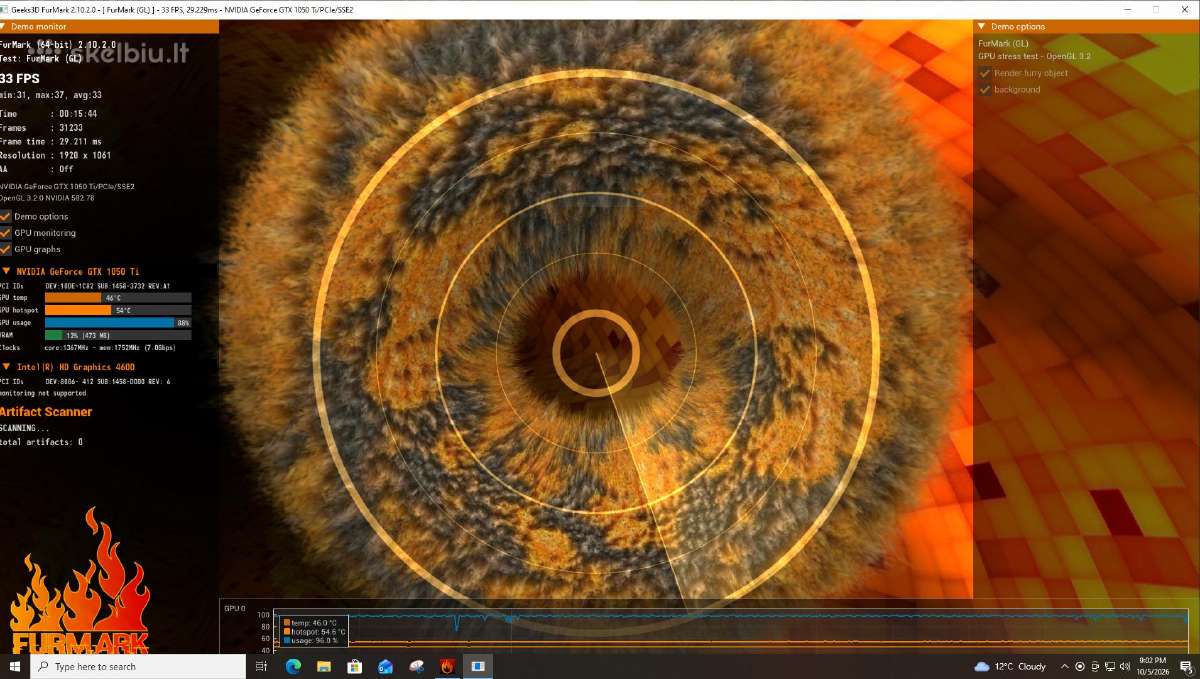This screenshot has height=679, width=1200.
Task: Click 'GPU stress test - OpenGL 3.2' text
Action: (x=1034, y=56)
